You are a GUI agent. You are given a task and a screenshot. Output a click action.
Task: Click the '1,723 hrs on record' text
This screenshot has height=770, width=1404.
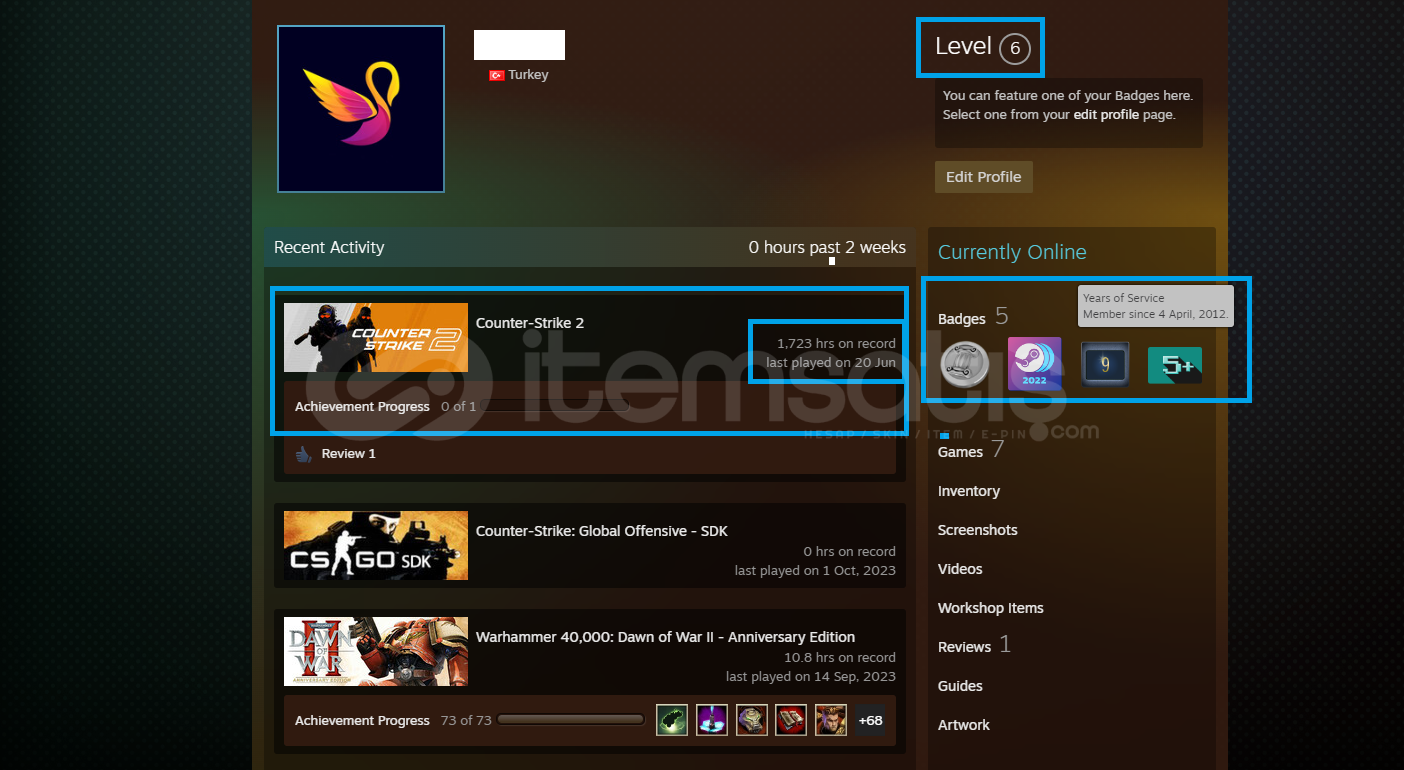tap(836, 344)
